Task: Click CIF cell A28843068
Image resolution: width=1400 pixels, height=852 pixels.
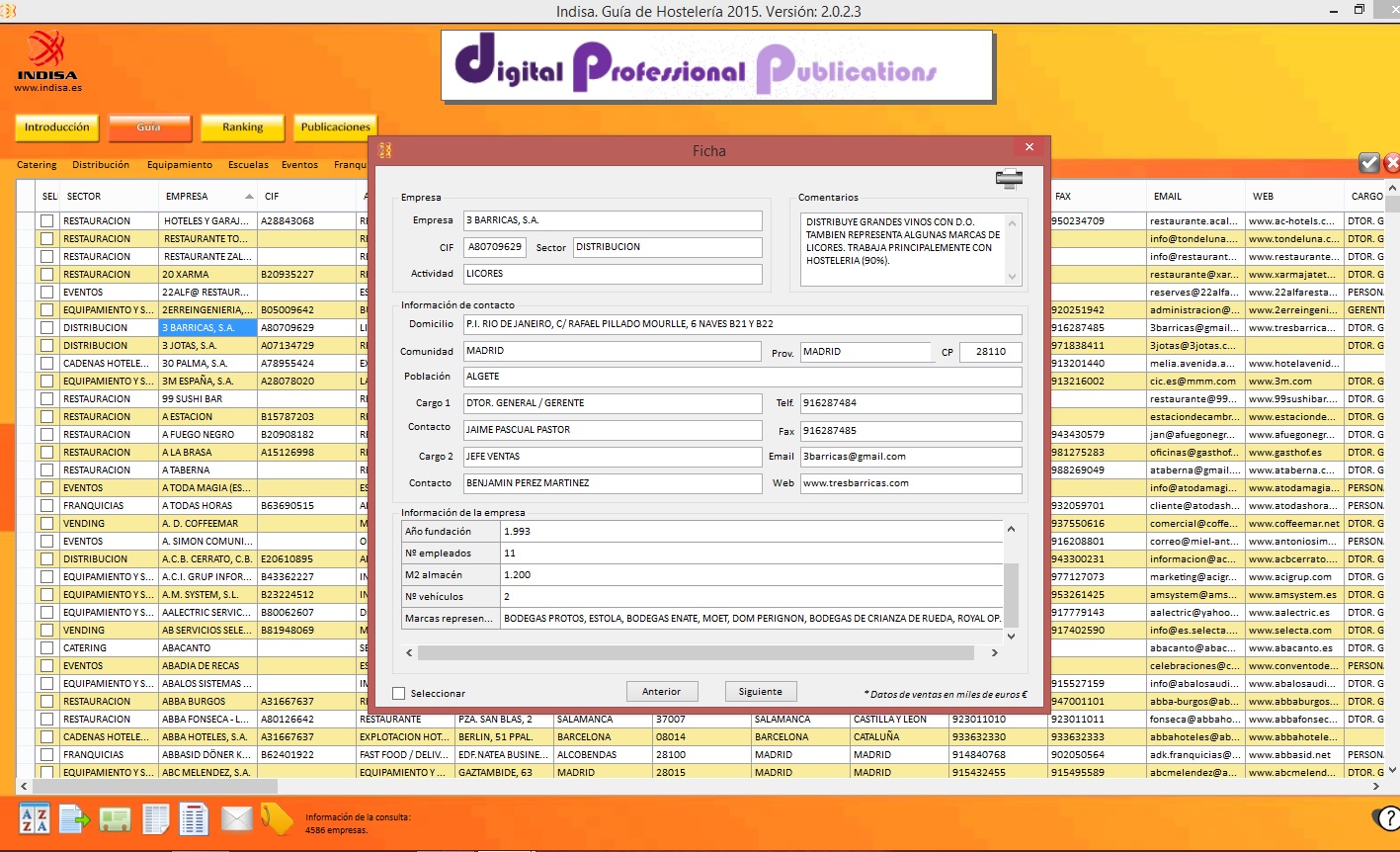Action: point(306,221)
